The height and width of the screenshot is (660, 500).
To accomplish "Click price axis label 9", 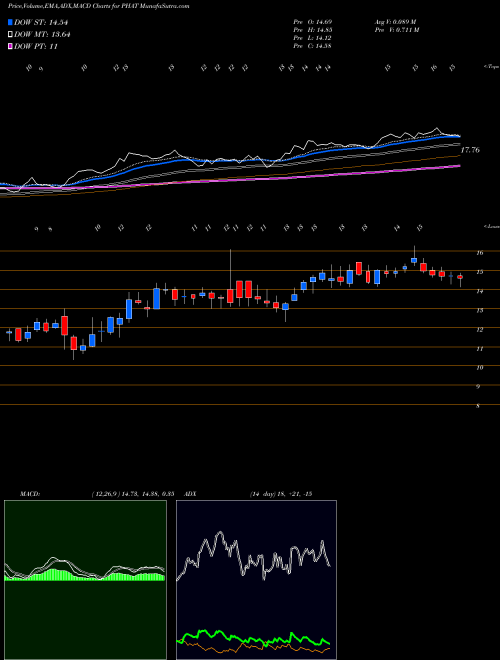I will point(478,387).
